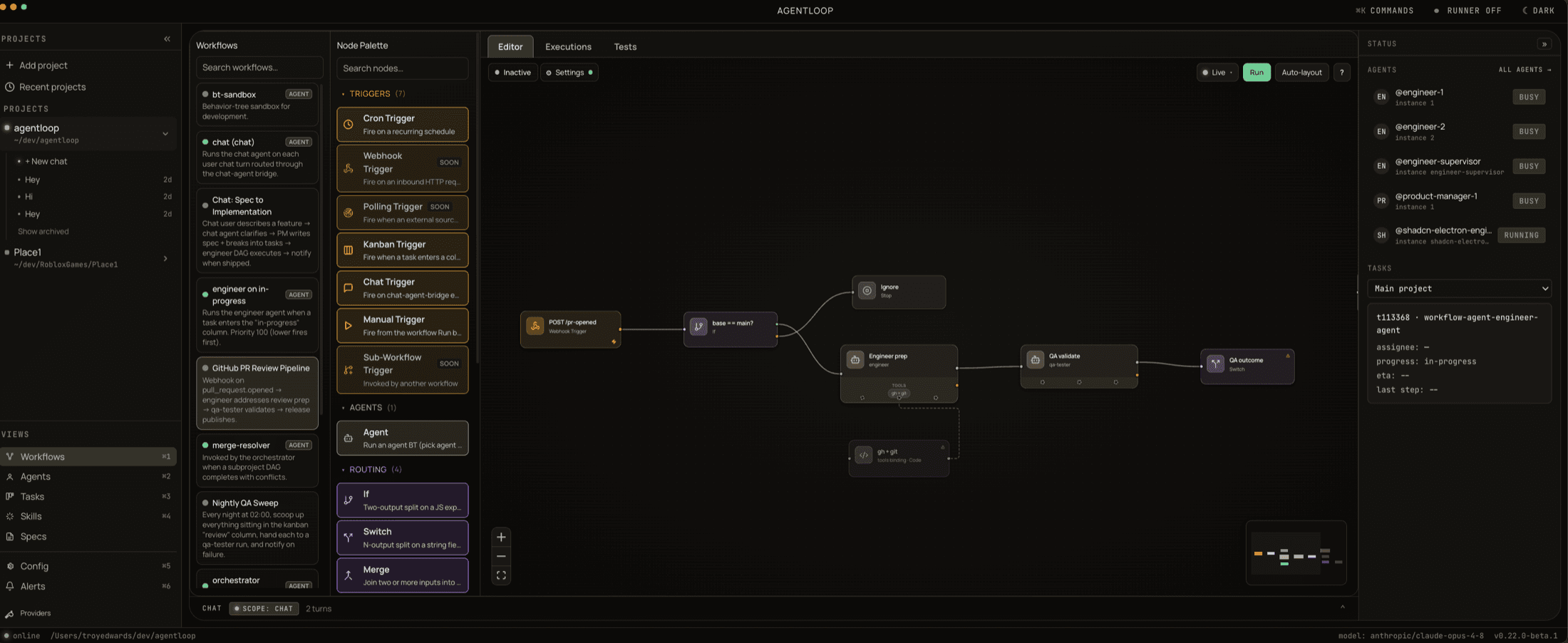Viewport: 1568px width, 643px height.
Task: Collapse the agentloop project chevron
Action: [x=165, y=134]
